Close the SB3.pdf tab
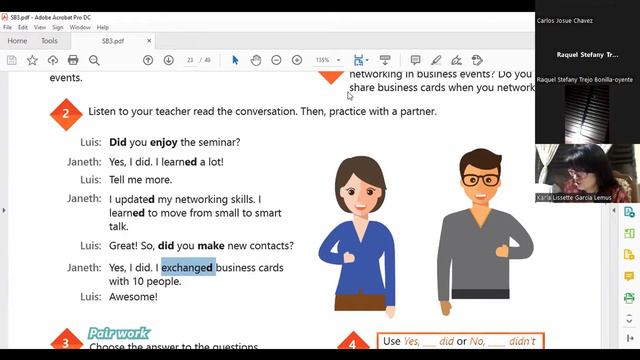 coord(149,41)
